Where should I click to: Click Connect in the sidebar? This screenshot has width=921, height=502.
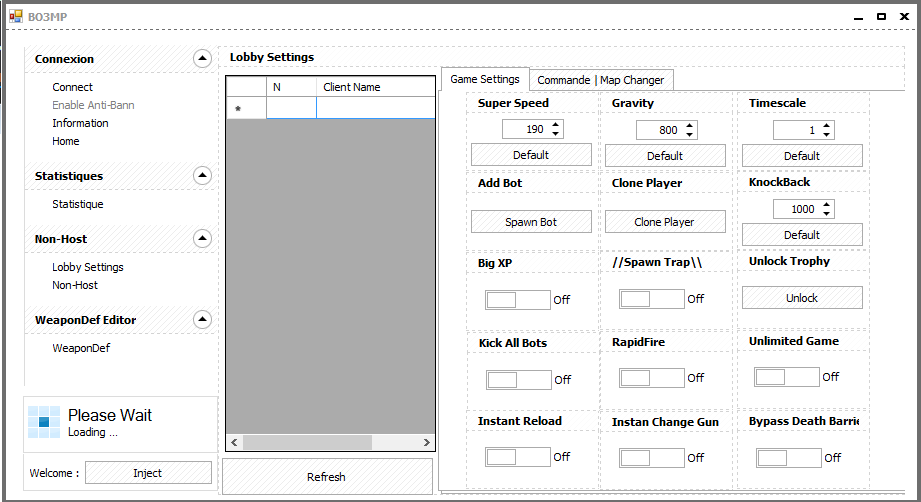click(x=72, y=87)
